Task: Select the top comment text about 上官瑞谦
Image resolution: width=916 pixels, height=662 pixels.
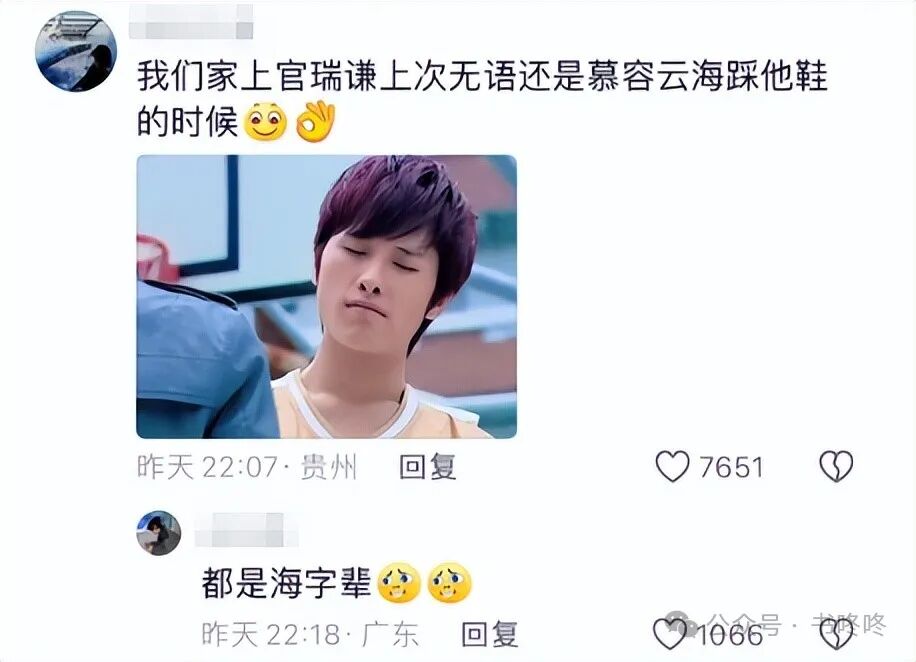Action: [x=482, y=99]
